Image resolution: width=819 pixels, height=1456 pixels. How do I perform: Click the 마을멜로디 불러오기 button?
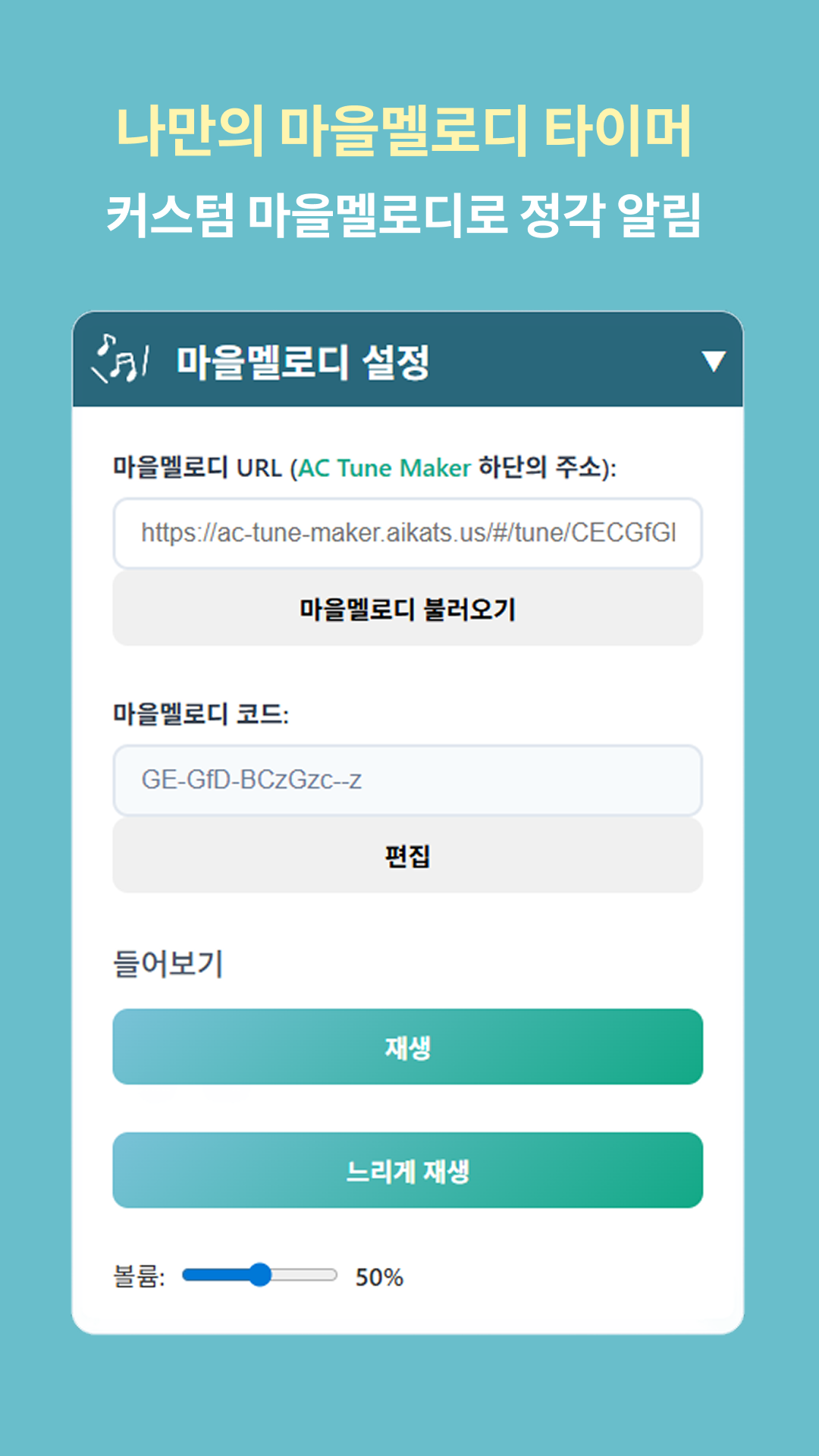click(408, 607)
